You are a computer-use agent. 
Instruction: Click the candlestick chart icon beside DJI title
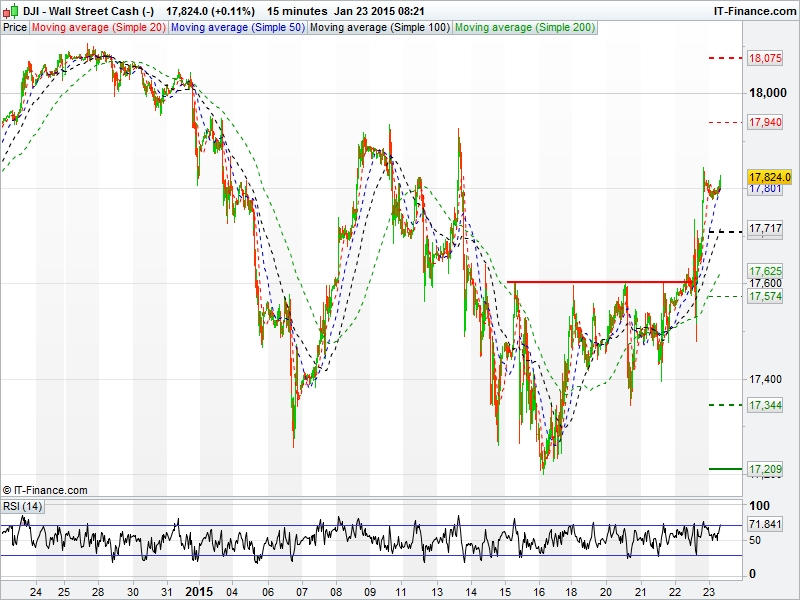coord(11,11)
